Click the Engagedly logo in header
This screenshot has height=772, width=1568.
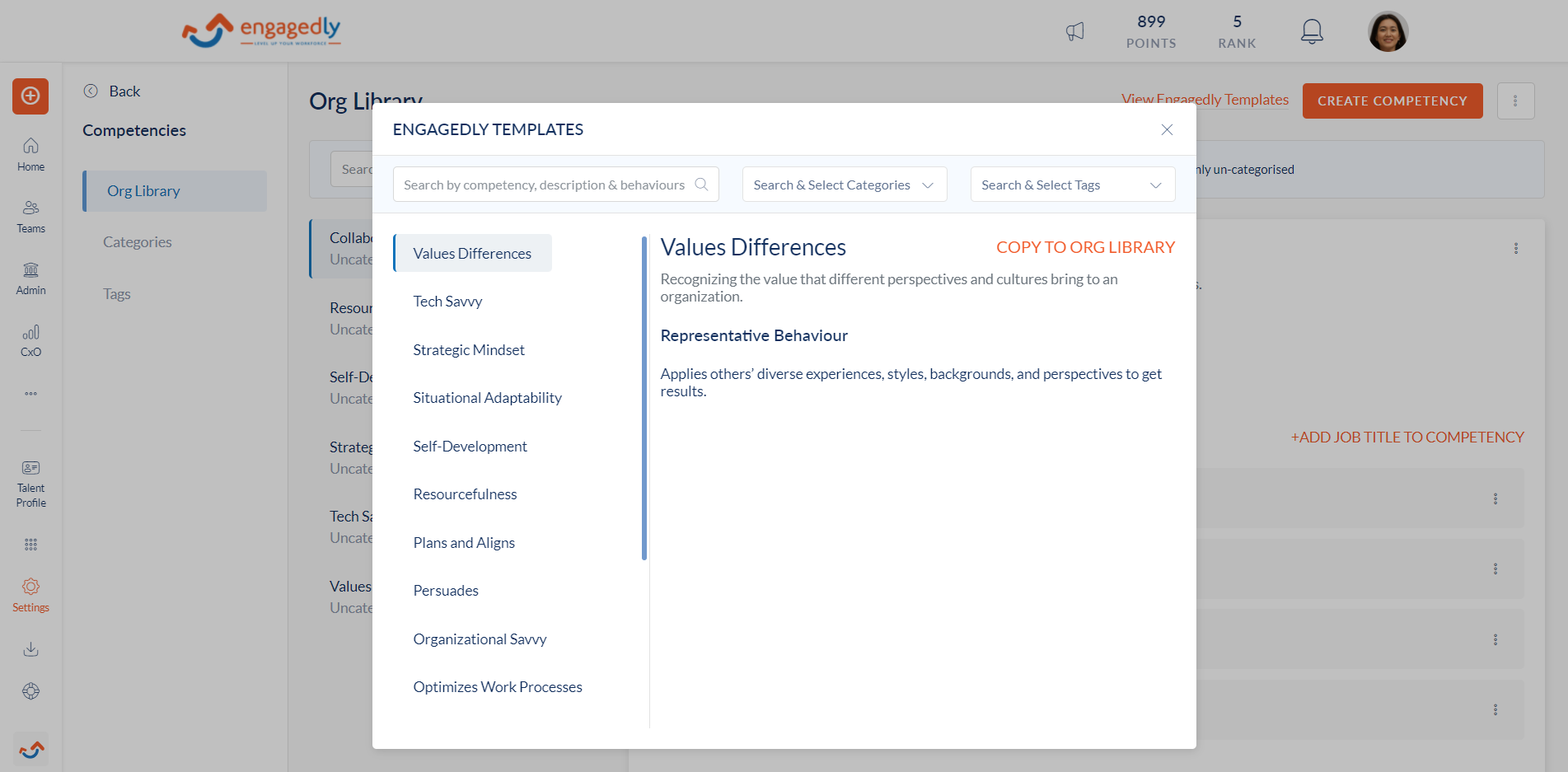pos(261,30)
